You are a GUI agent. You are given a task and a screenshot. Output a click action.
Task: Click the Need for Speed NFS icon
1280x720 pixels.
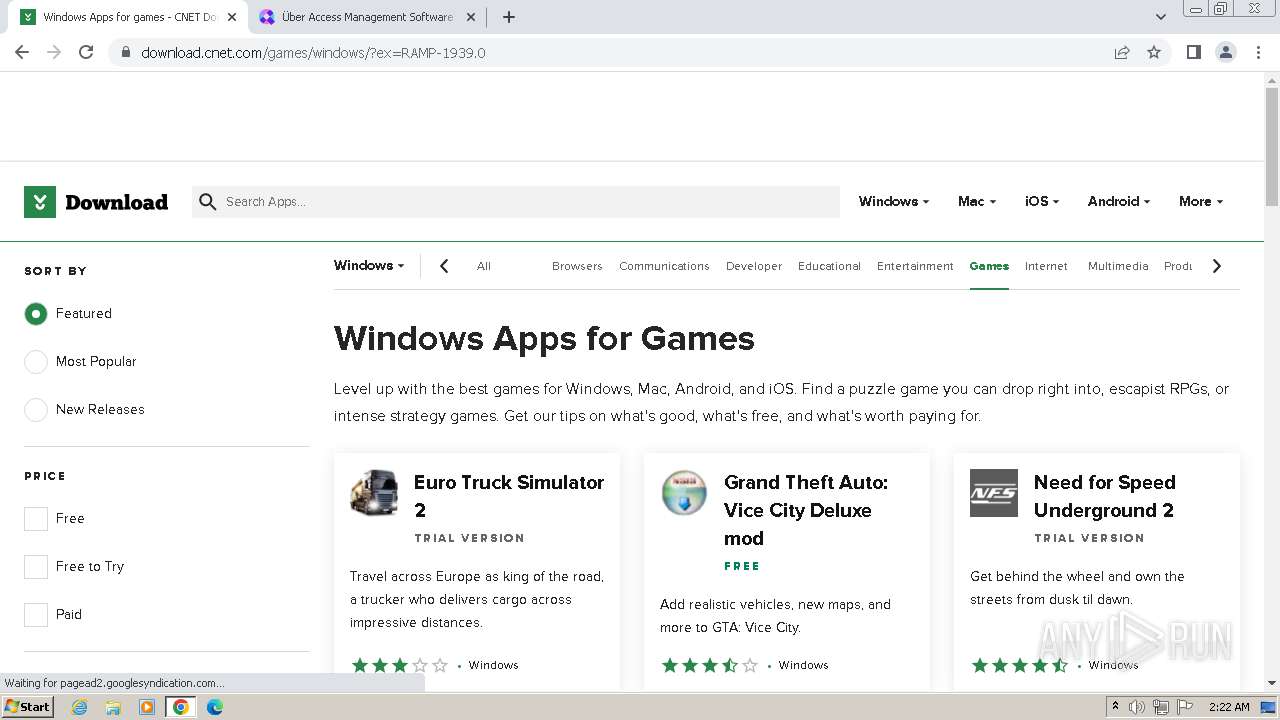[x=994, y=493]
